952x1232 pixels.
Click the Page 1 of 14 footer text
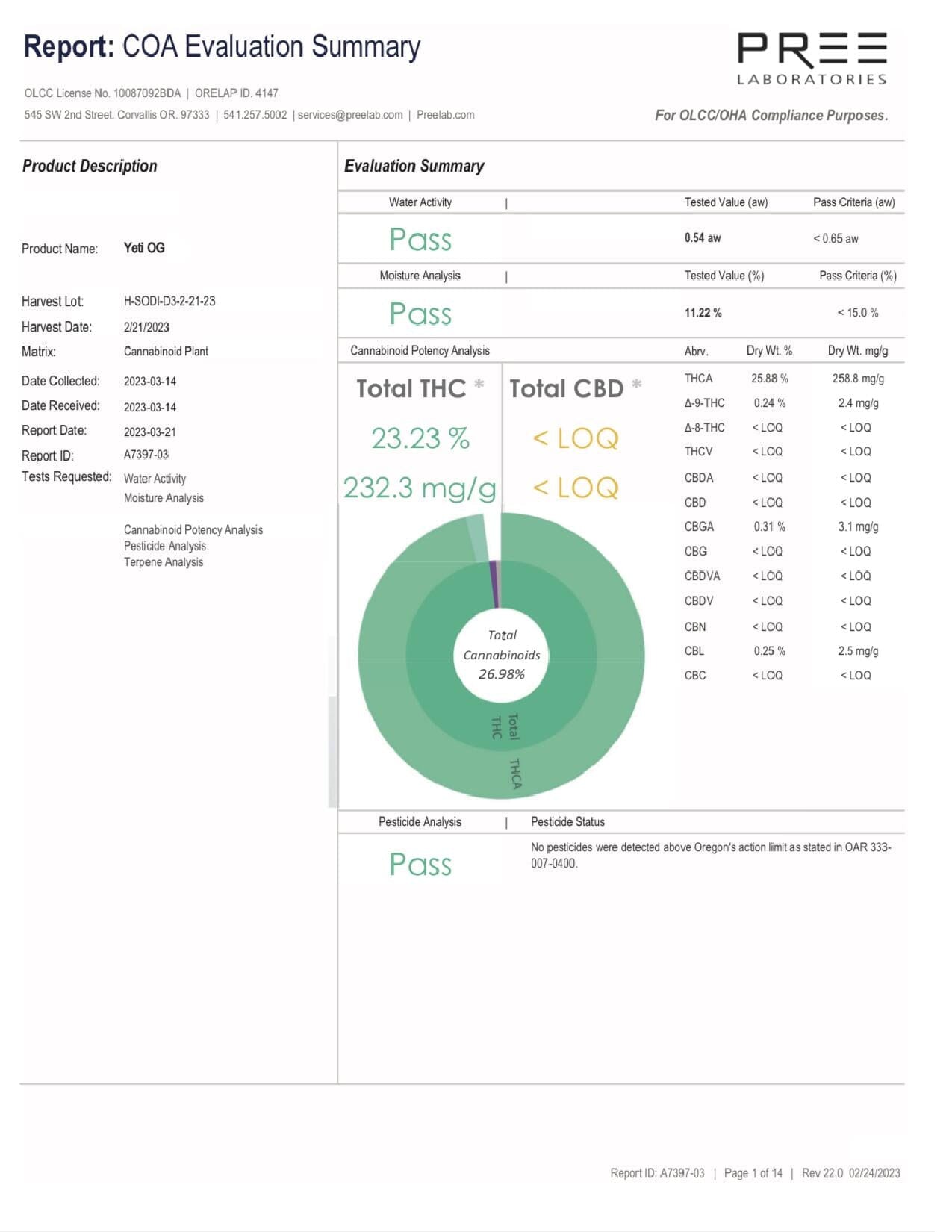753,1173
